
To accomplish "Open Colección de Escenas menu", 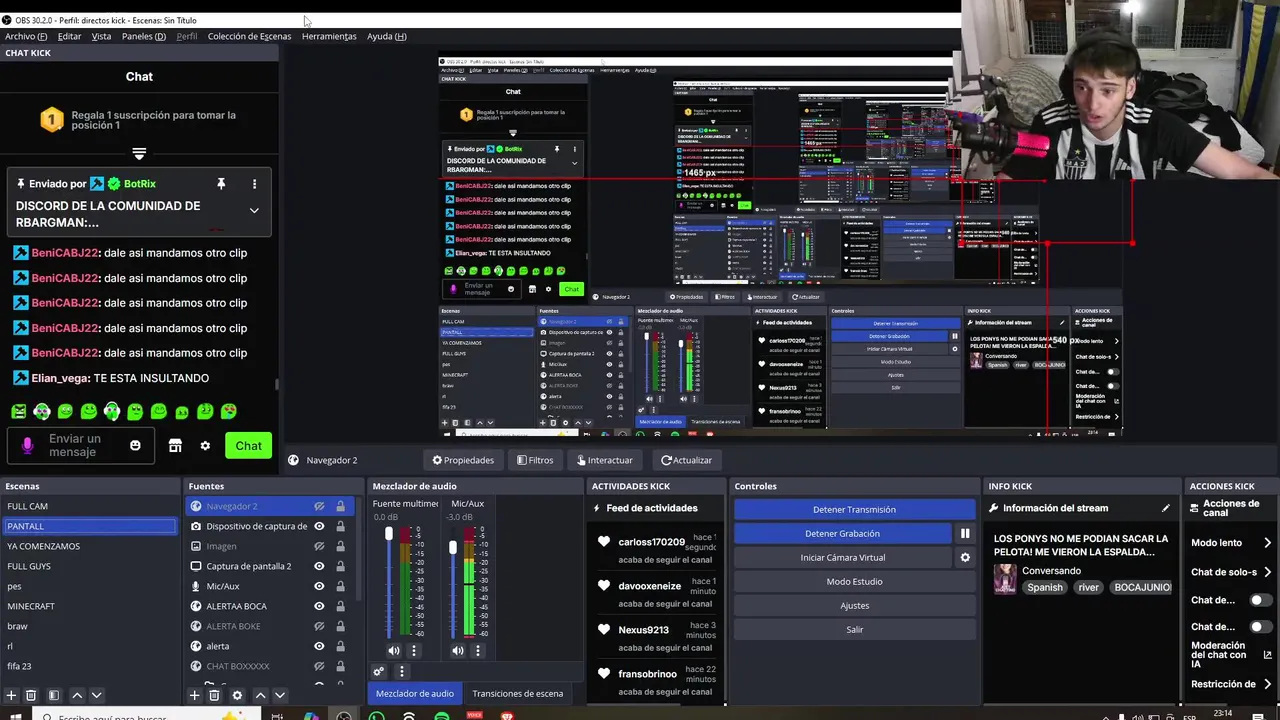I will click(249, 36).
